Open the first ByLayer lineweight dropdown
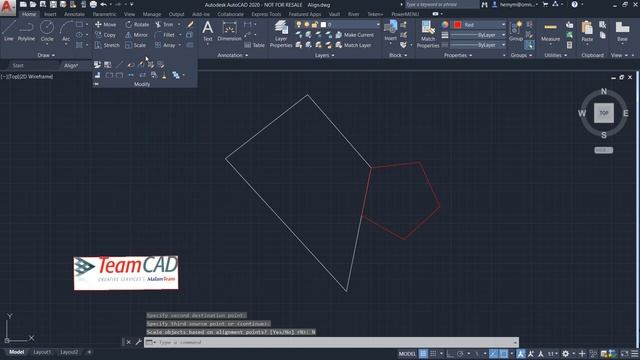The height and width of the screenshot is (360, 640). [479, 35]
